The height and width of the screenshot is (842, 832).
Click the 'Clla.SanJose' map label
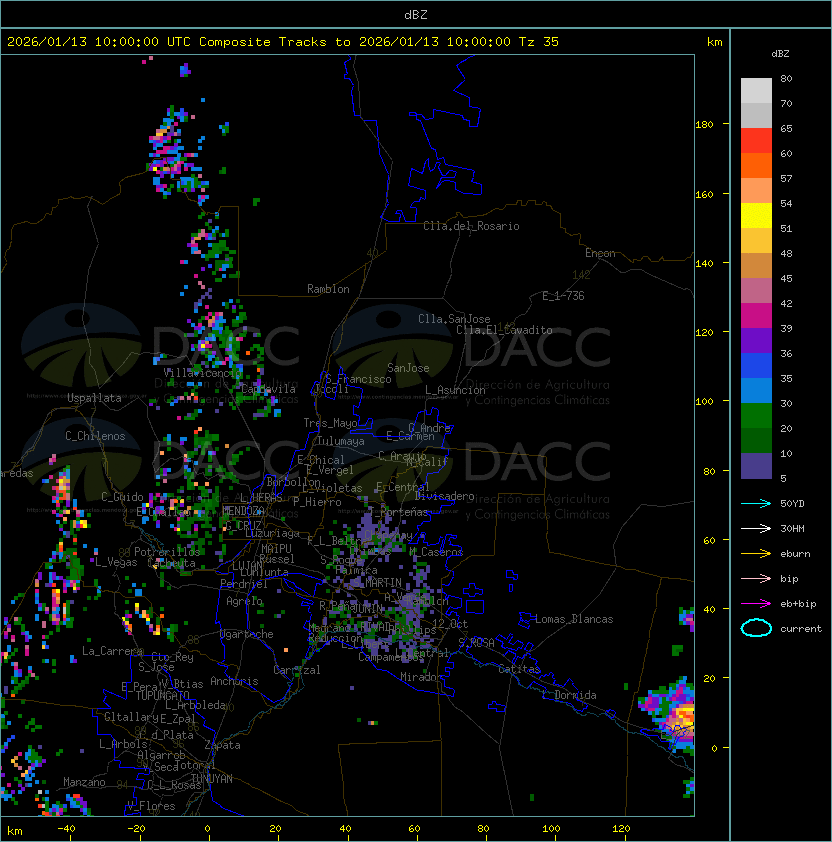tap(454, 319)
